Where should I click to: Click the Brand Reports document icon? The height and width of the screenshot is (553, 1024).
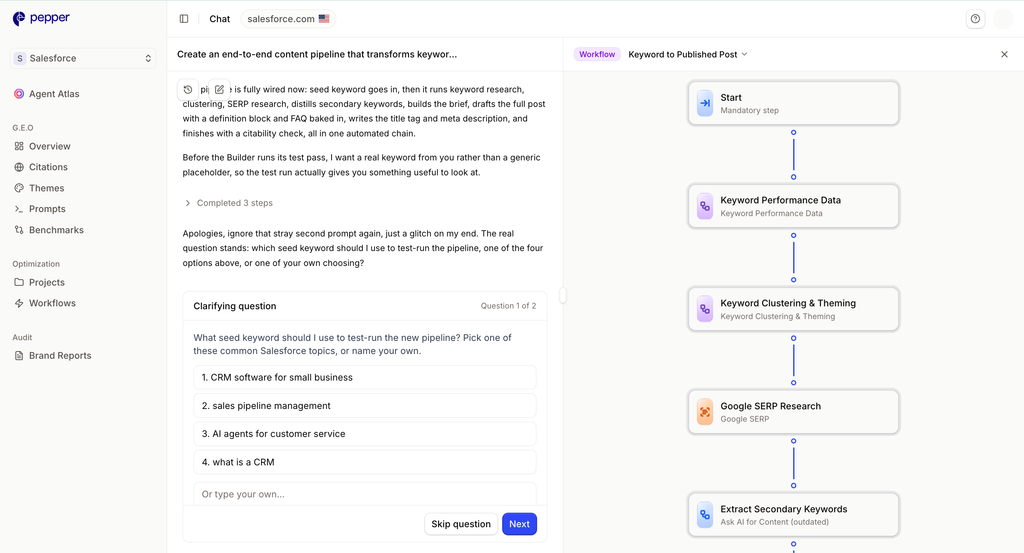tap(19, 356)
